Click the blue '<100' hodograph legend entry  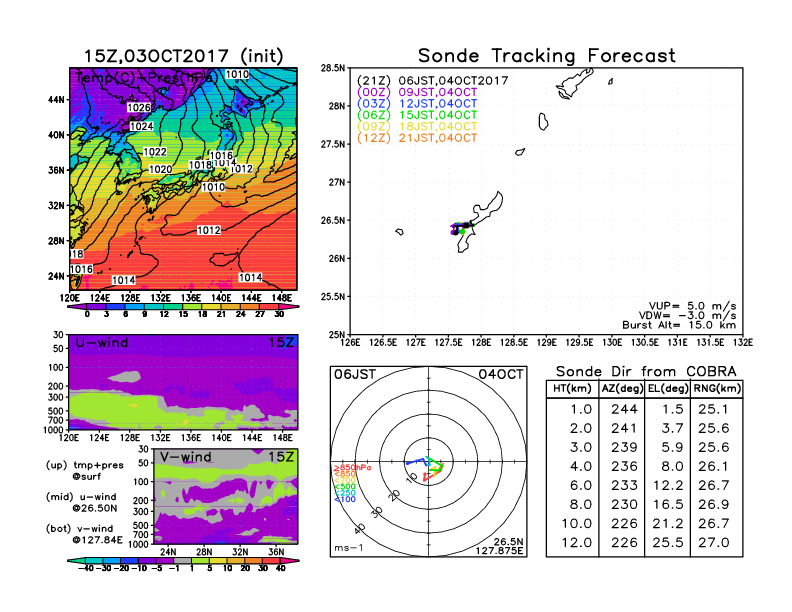[x=345, y=499]
